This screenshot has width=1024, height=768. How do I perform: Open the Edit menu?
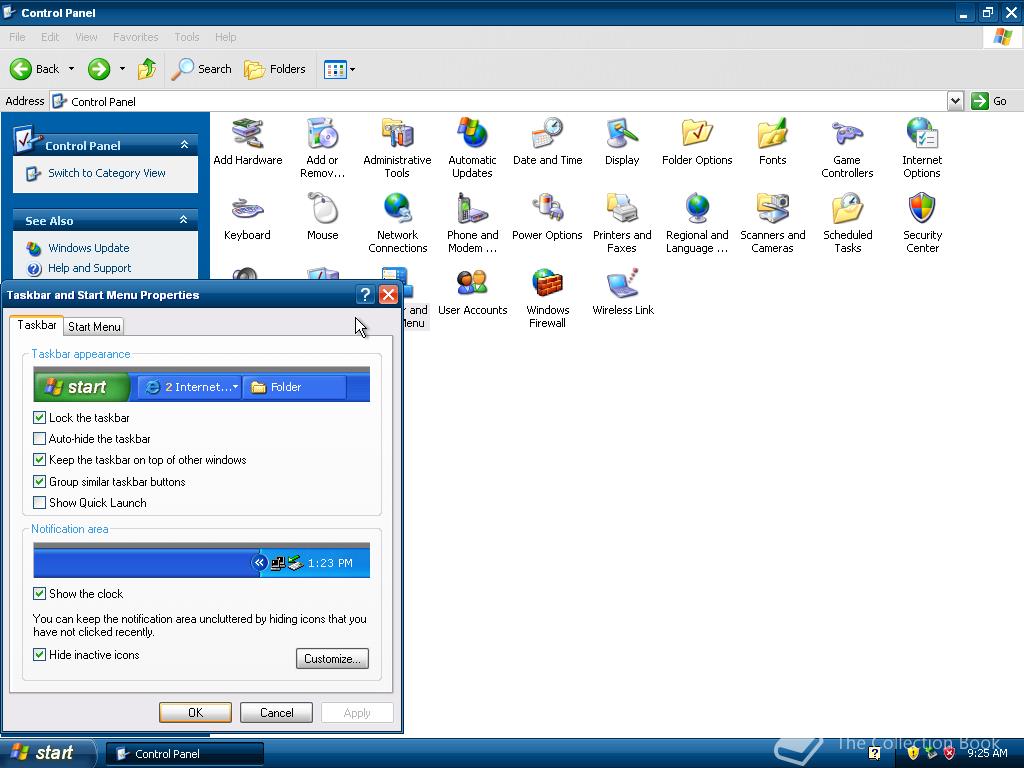click(x=50, y=37)
